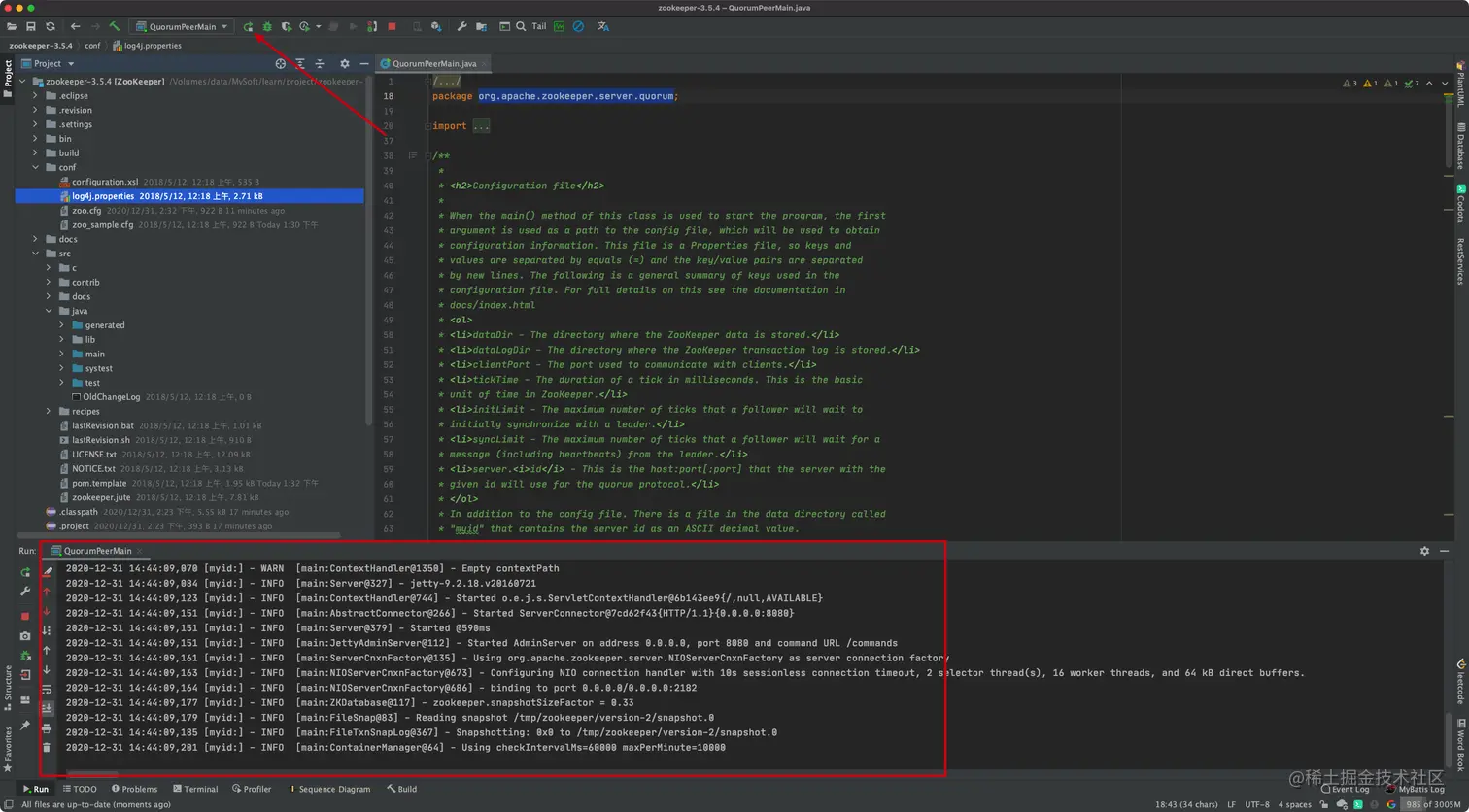
Task: Hide the Project panel with the minus icon
Action: pyautogui.click(x=363, y=63)
